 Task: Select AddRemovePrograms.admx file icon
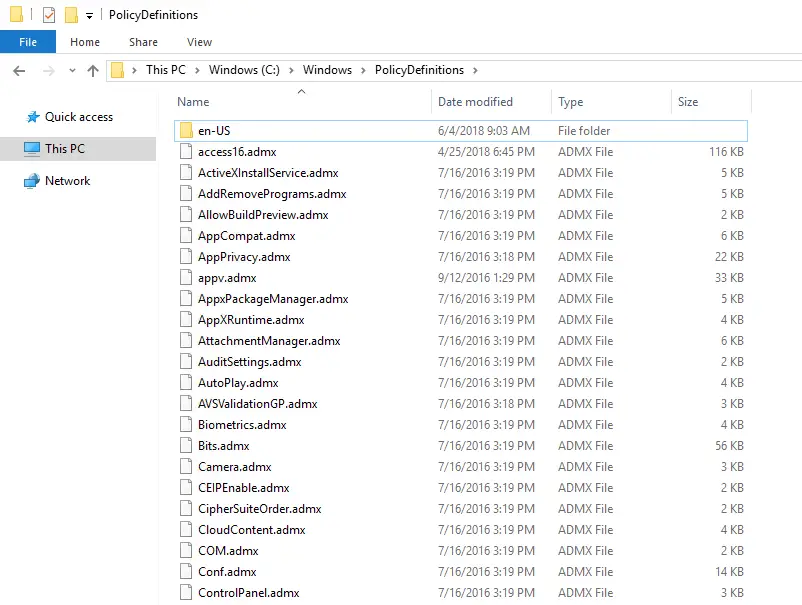pyautogui.click(x=186, y=194)
